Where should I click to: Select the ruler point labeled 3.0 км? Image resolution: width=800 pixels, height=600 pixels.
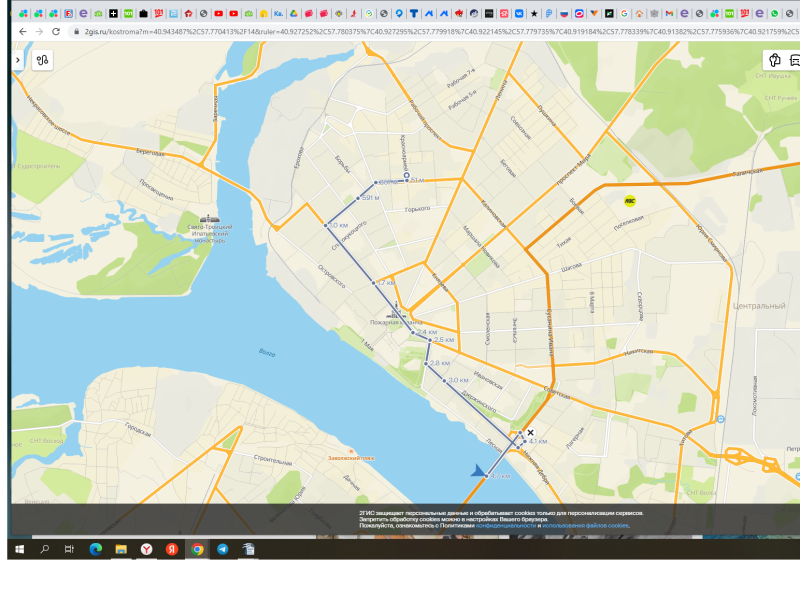point(444,381)
